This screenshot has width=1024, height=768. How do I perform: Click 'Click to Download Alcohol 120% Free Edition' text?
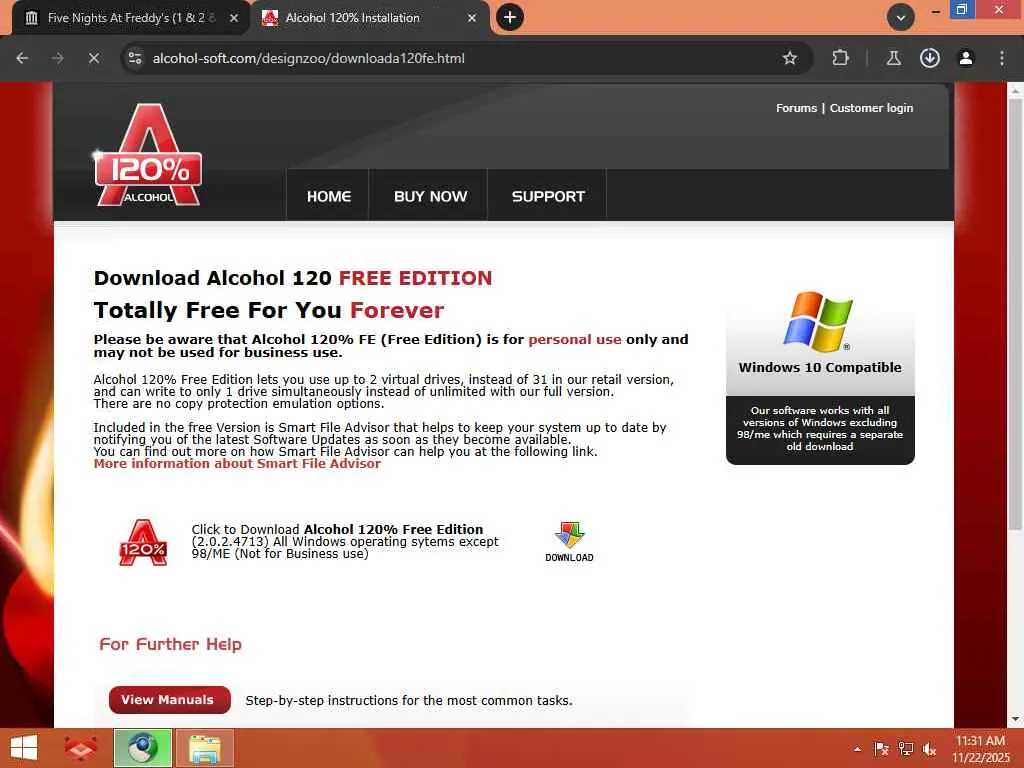tap(337, 530)
